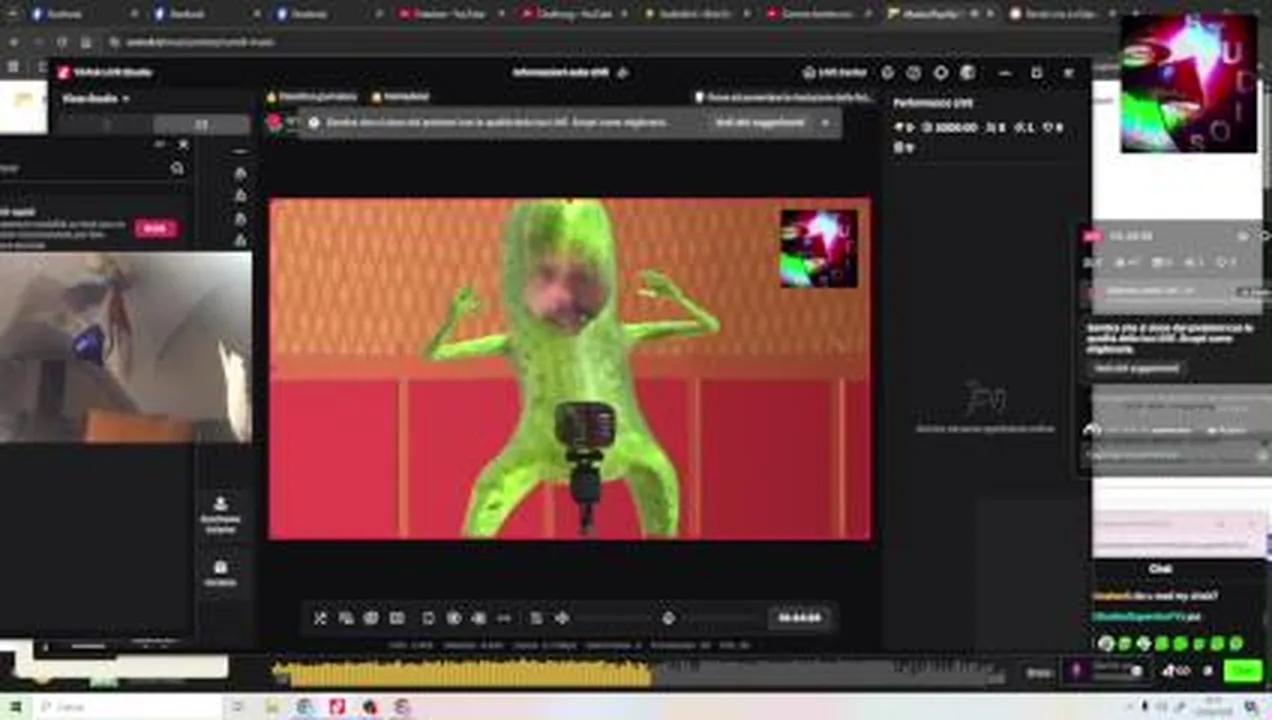Open the Performance LIVE panel header
Image resolution: width=1272 pixels, height=720 pixels.
click(x=933, y=103)
